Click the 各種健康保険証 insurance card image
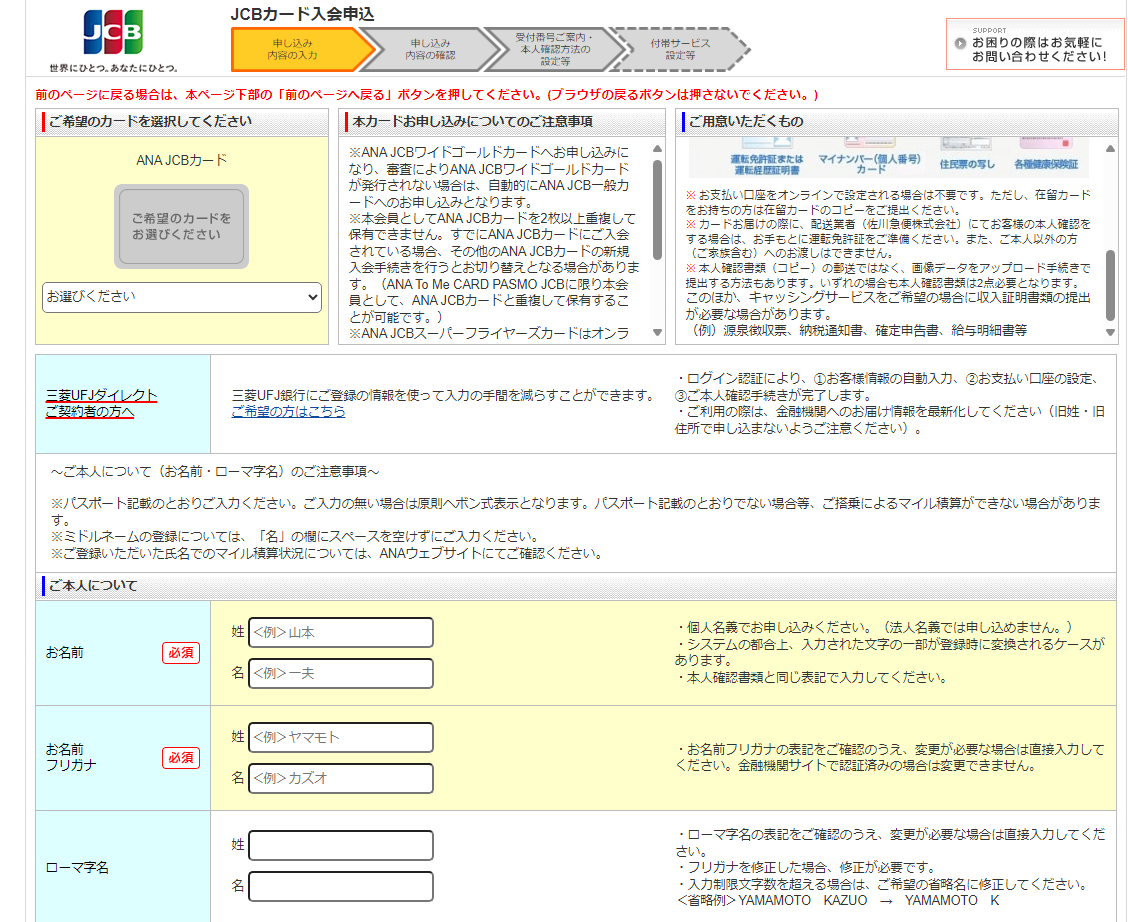This screenshot has width=1128, height=922. (x=1044, y=158)
